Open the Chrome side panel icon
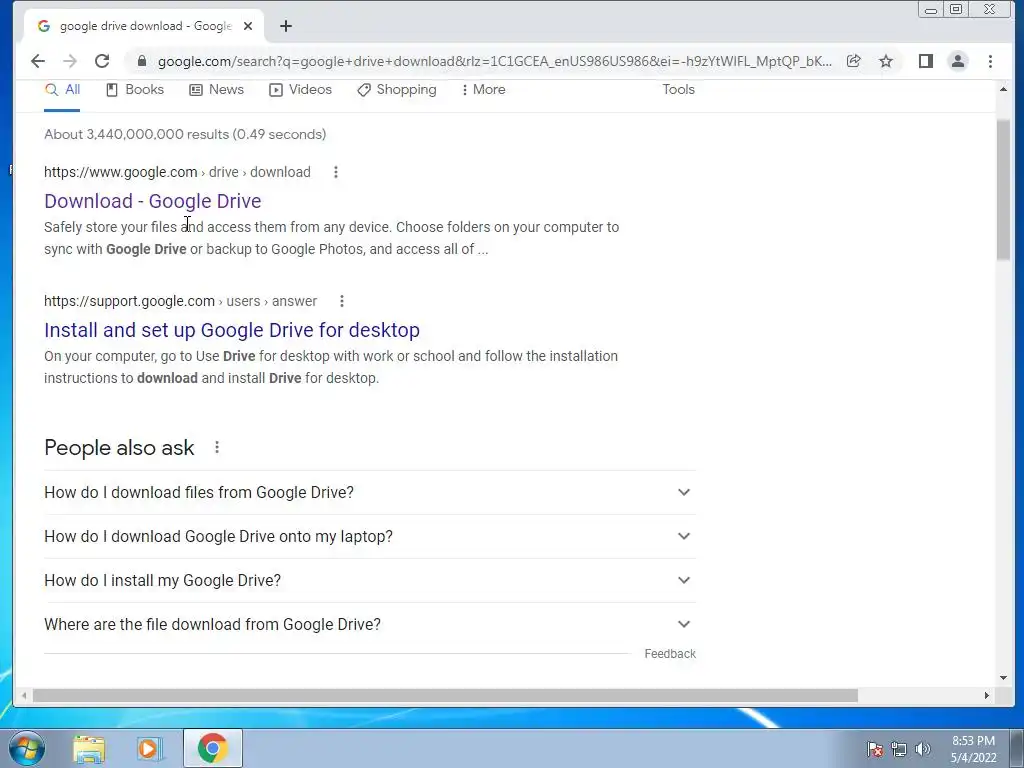Viewport: 1024px width, 768px height. click(x=925, y=61)
